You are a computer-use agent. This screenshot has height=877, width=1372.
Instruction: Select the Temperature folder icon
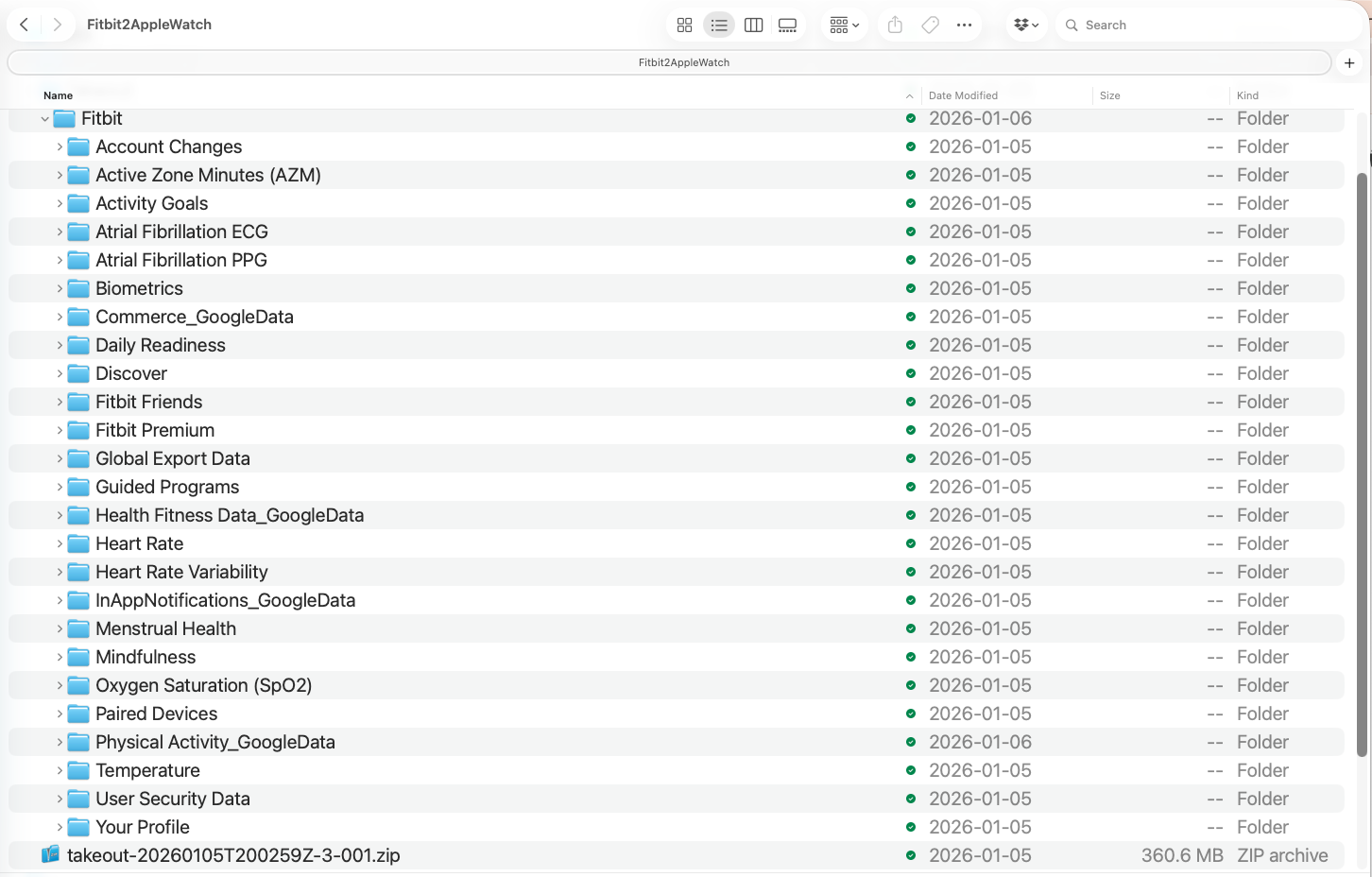click(x=78, y=770)
